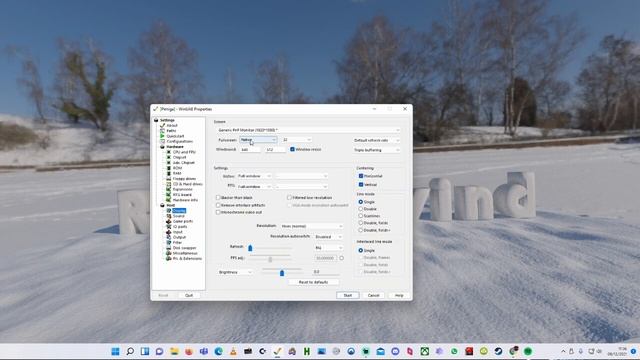The width and height of the screenshot is (640, 360).
Task: Select the highlighted Display tree item
Action: [x=179, y=211]
